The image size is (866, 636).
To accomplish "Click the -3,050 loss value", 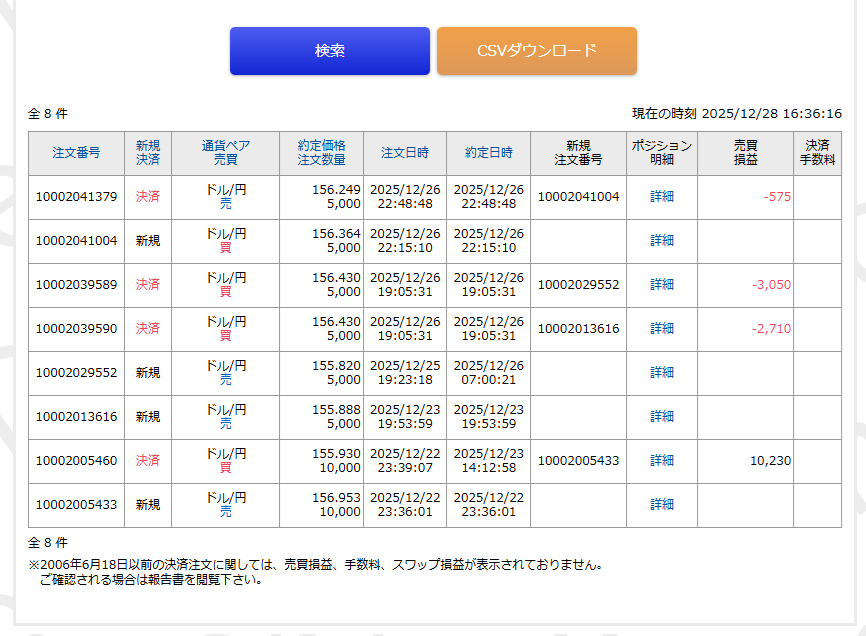I will tap(771, 285).
